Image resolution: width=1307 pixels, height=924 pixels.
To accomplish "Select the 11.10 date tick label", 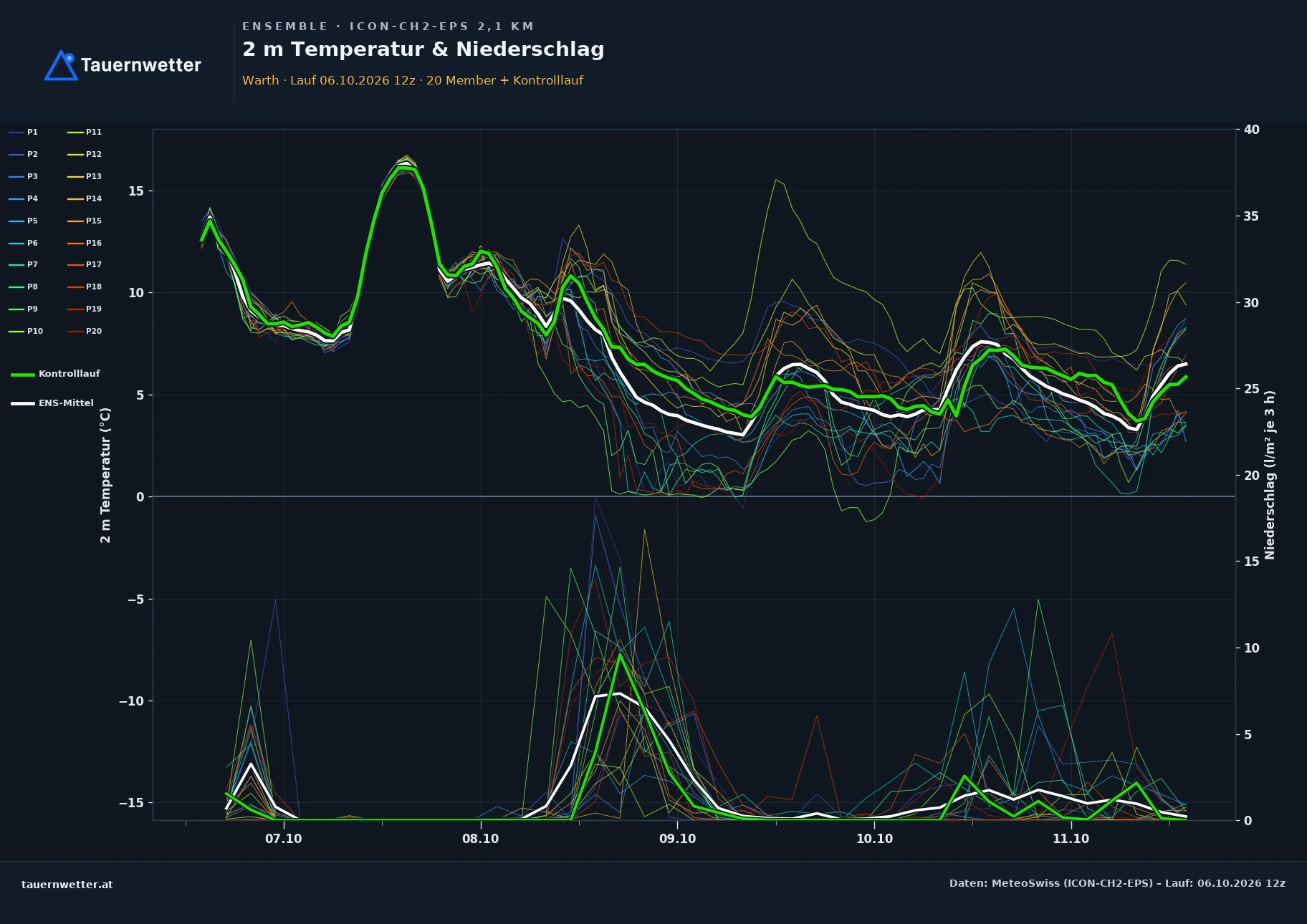I will [1071, 839].
